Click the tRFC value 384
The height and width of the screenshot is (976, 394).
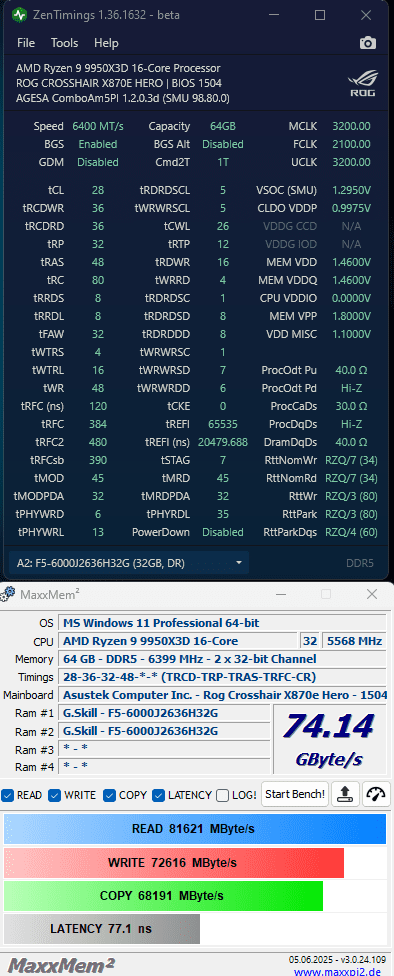98,425
